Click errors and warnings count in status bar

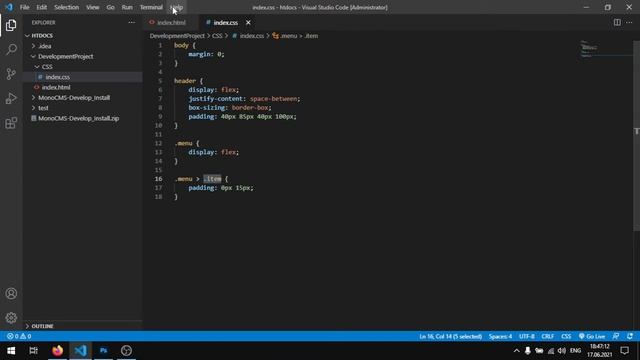pos(19,336)
